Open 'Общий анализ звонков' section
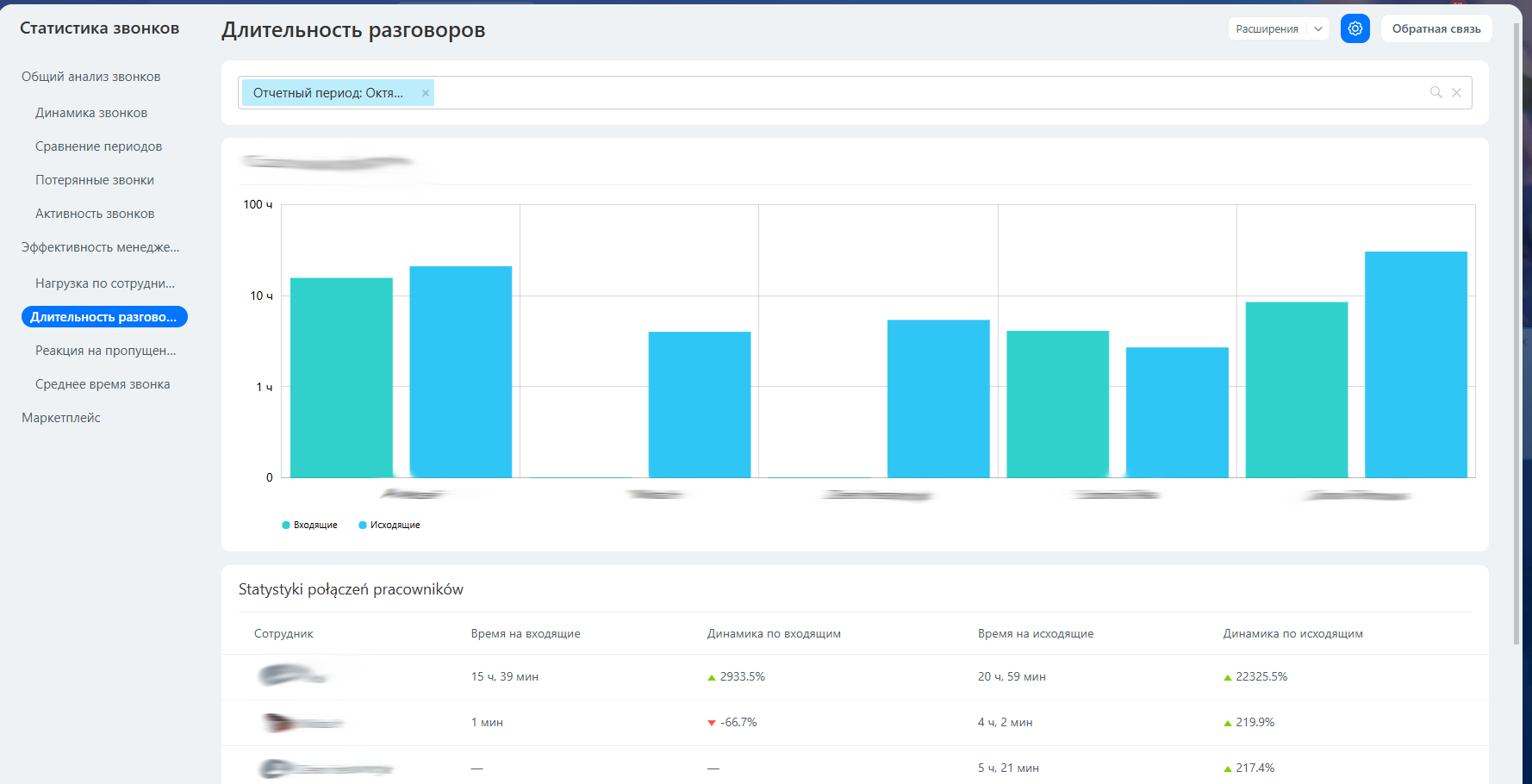1532x784 pixels. pyautogui.click(x=90, y=77)
